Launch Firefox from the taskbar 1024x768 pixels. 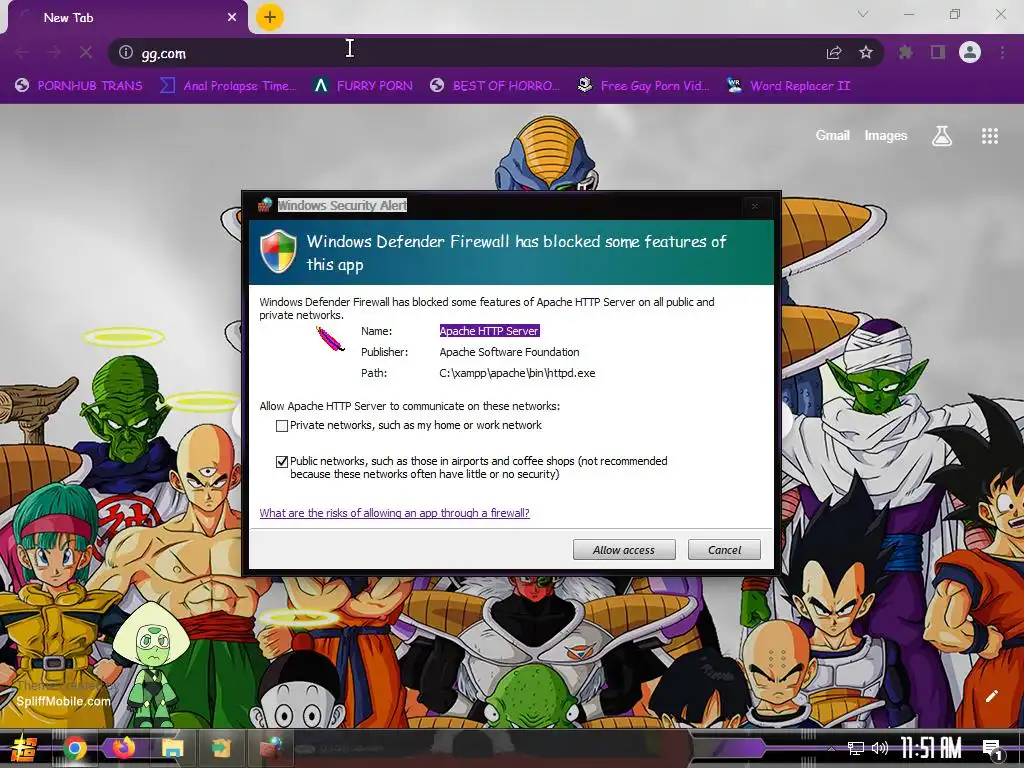coord(123,748)
